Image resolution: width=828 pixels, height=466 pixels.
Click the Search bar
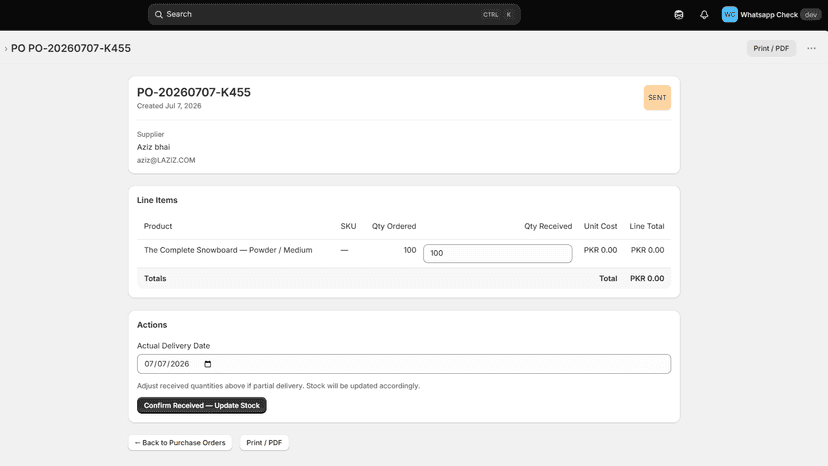point(334,14)
